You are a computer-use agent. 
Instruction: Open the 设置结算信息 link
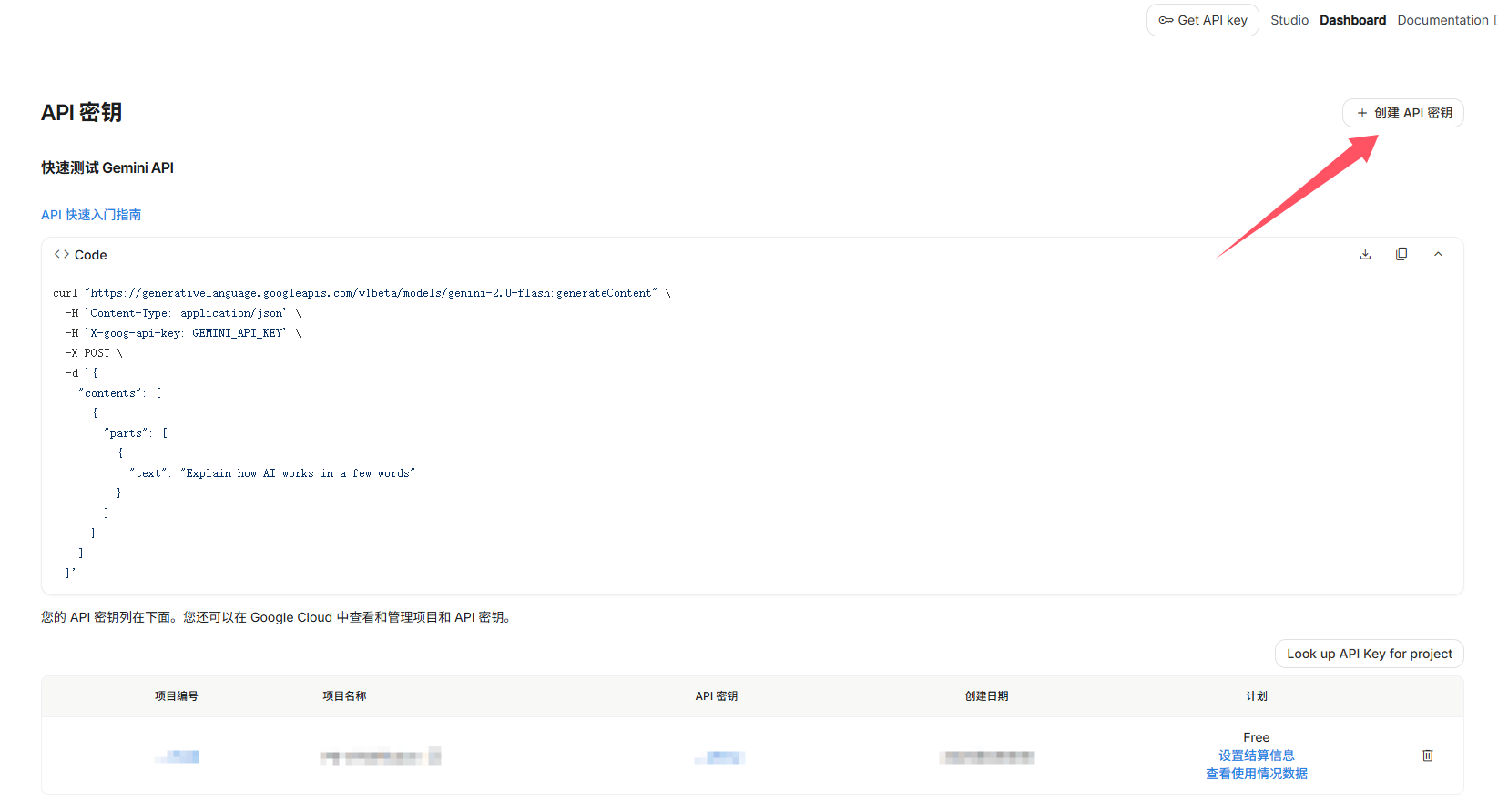(x=1256, y=756)
